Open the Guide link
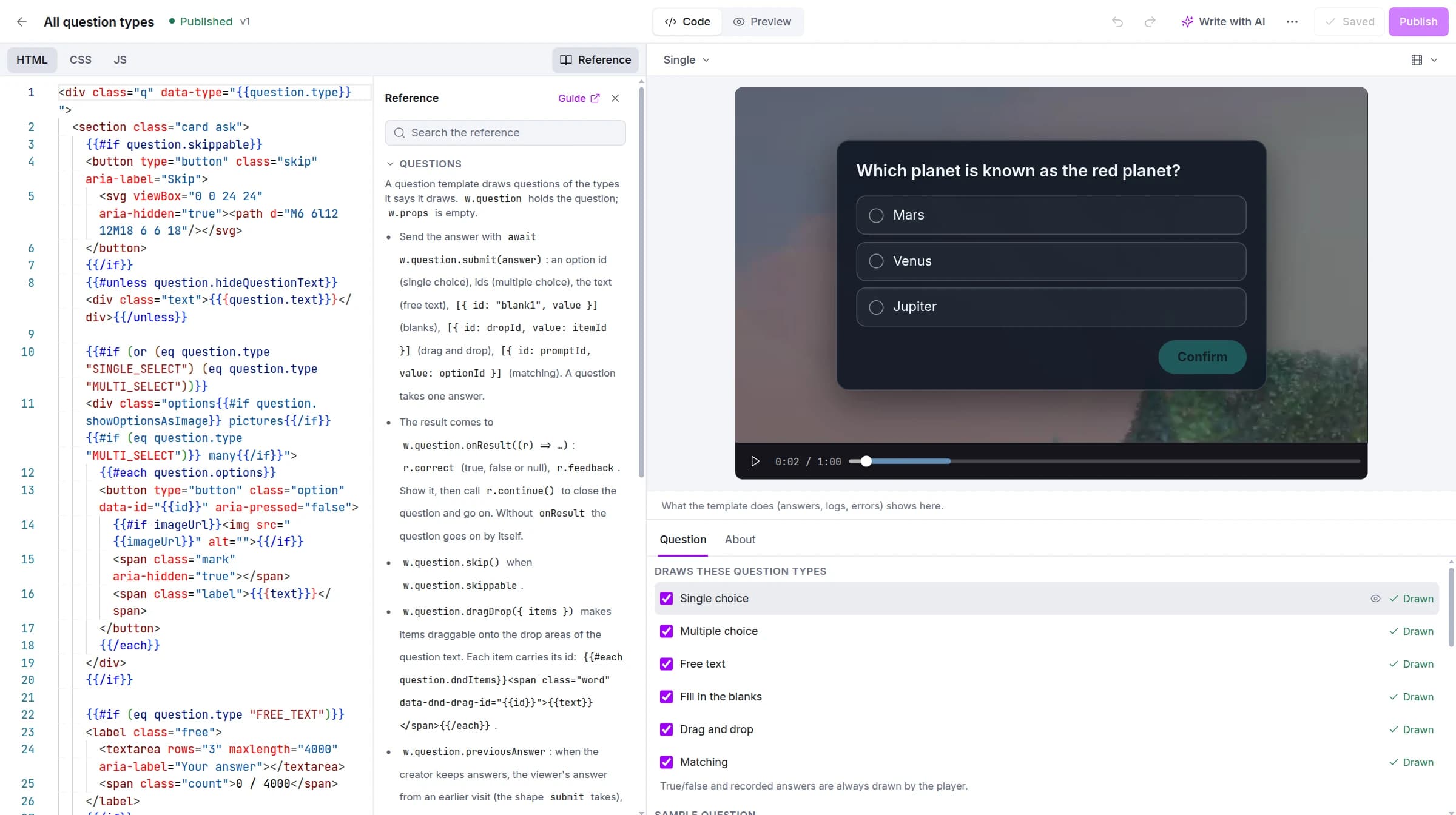 point(579,98)
